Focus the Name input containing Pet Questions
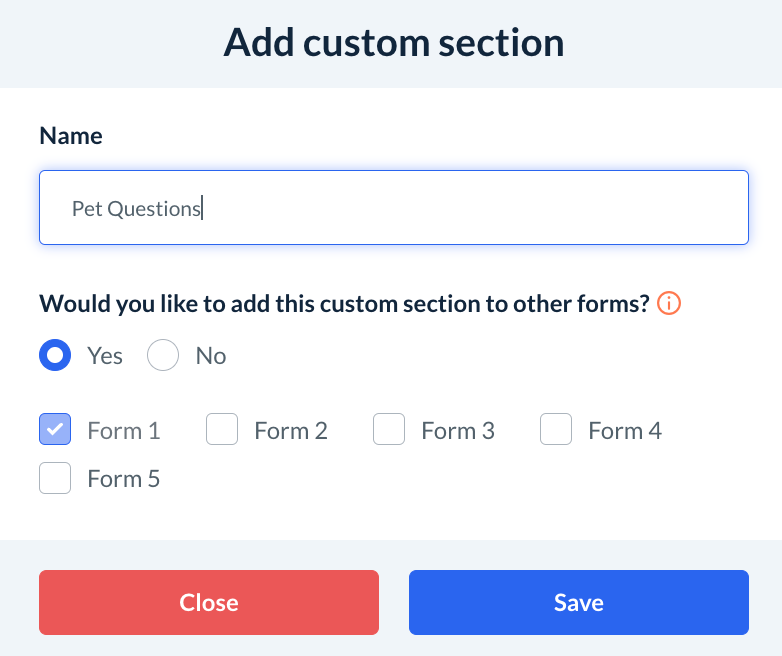 click(x=393, y=208)
